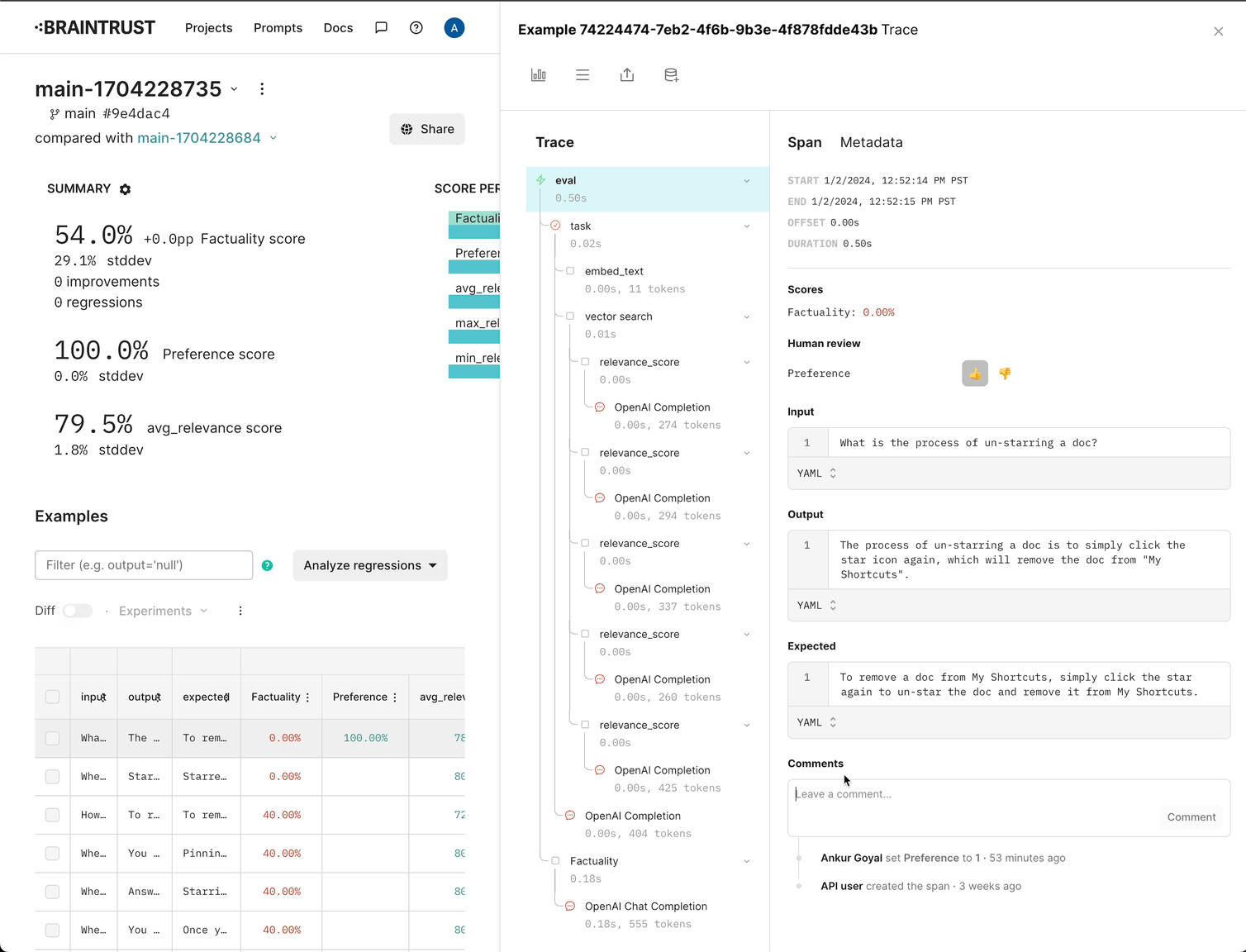Tick the checkbox on the first example row
The image size is (1246, 952).
click(52, 738)
